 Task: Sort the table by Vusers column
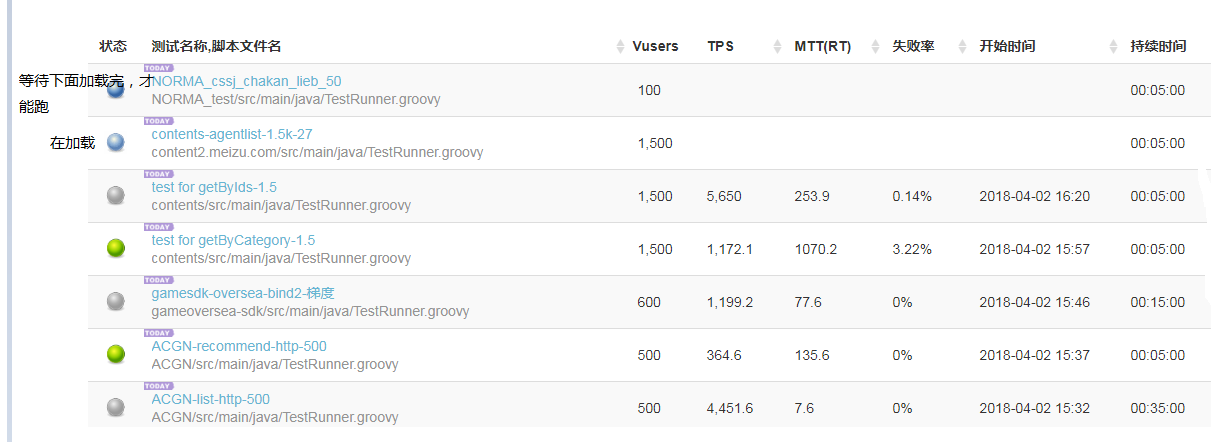coord(654,46)
